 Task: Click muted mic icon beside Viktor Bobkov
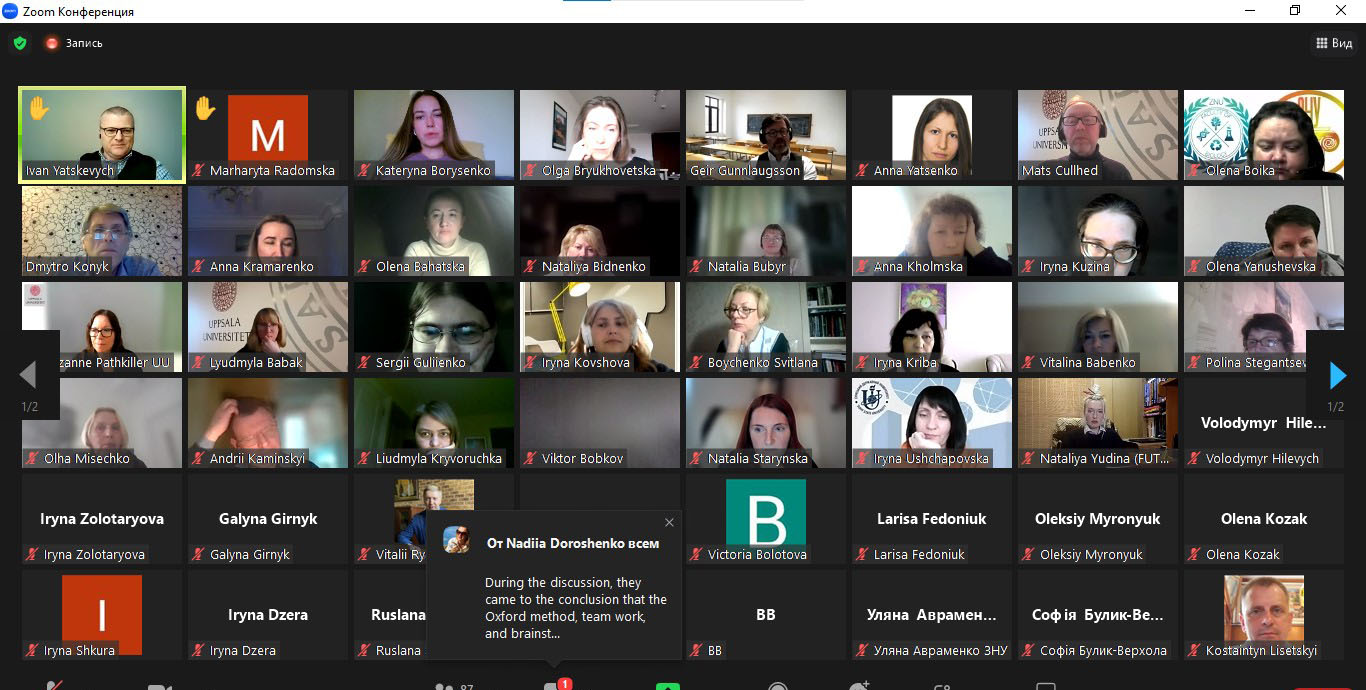point(530,459)
